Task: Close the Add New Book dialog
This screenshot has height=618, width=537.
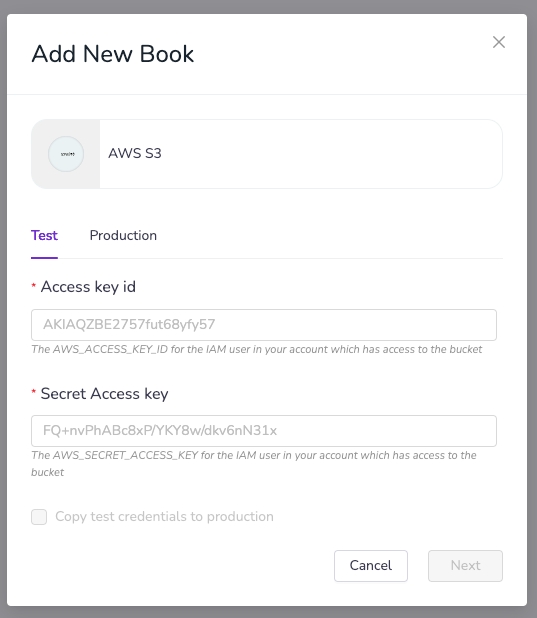Action: 499,42
